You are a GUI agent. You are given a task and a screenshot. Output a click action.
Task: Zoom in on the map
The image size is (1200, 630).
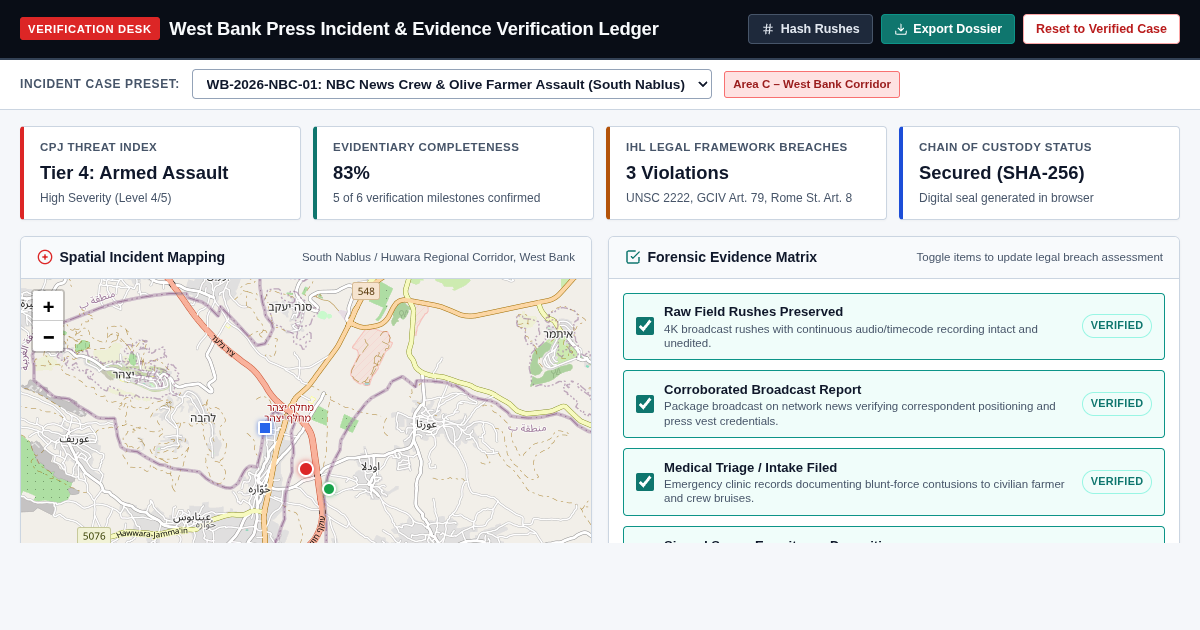pos(48,306)
